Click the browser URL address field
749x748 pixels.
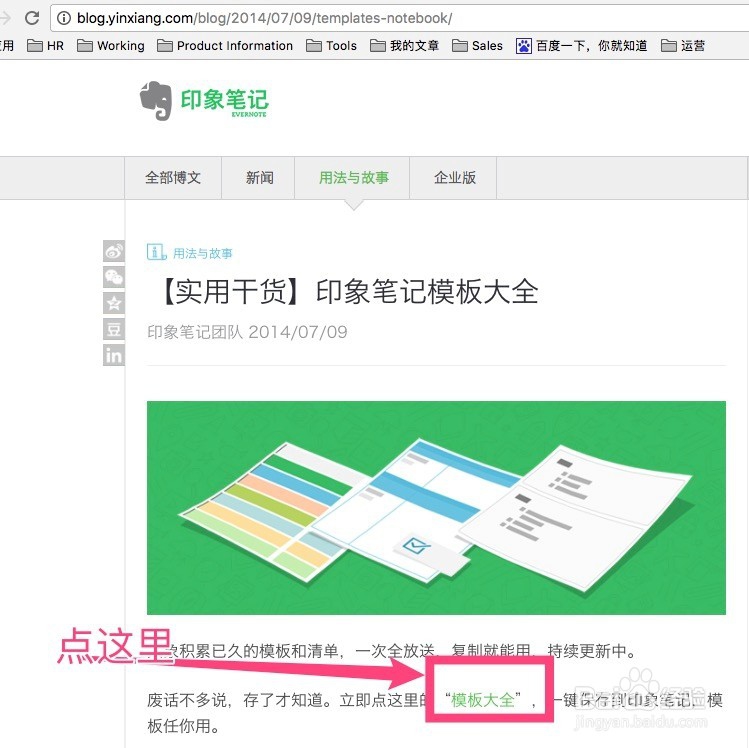tap(401, 18)
